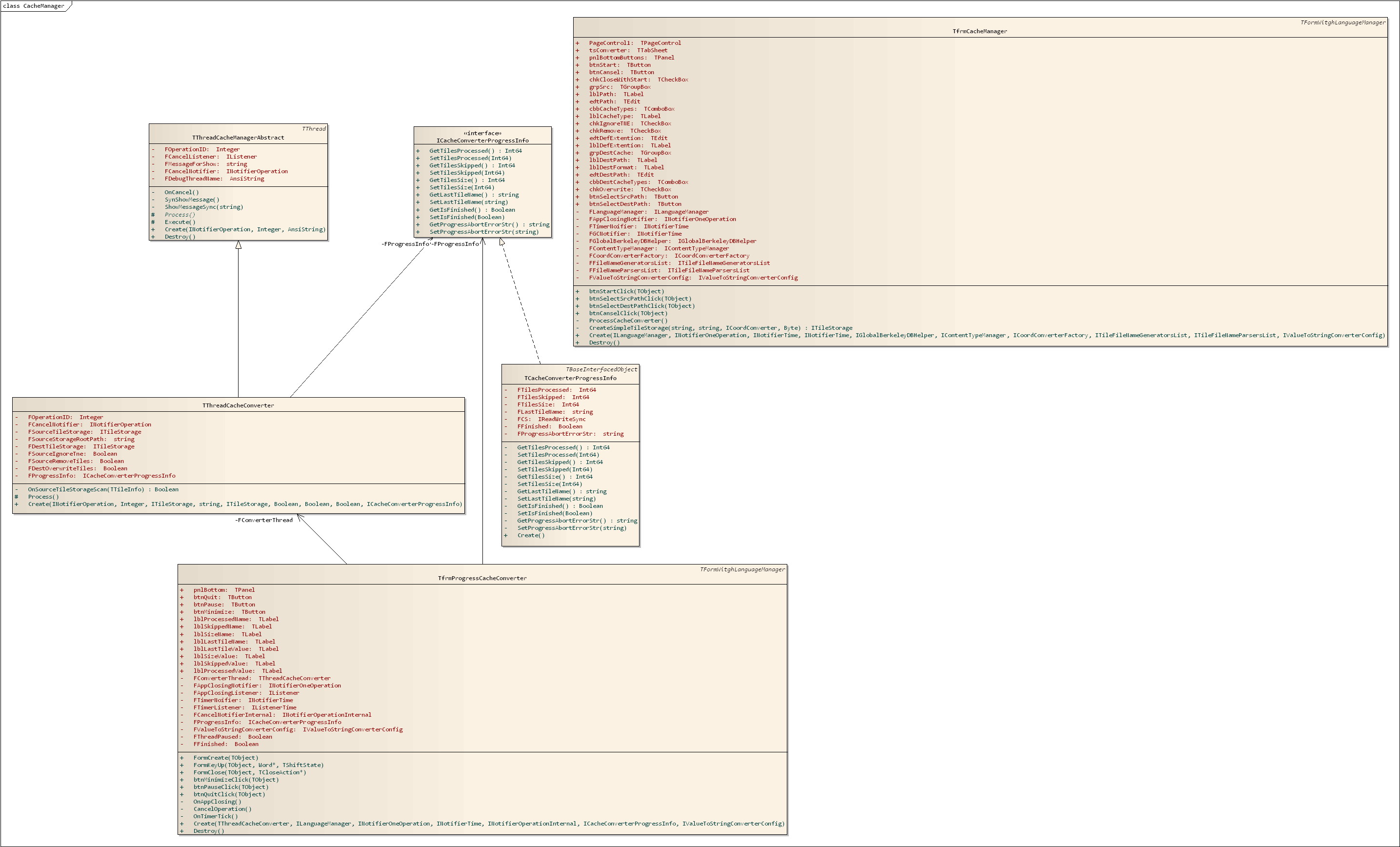
Task: Click the open arrowhead beside the -FConverterThread label
Action: [x=300, y=518]
